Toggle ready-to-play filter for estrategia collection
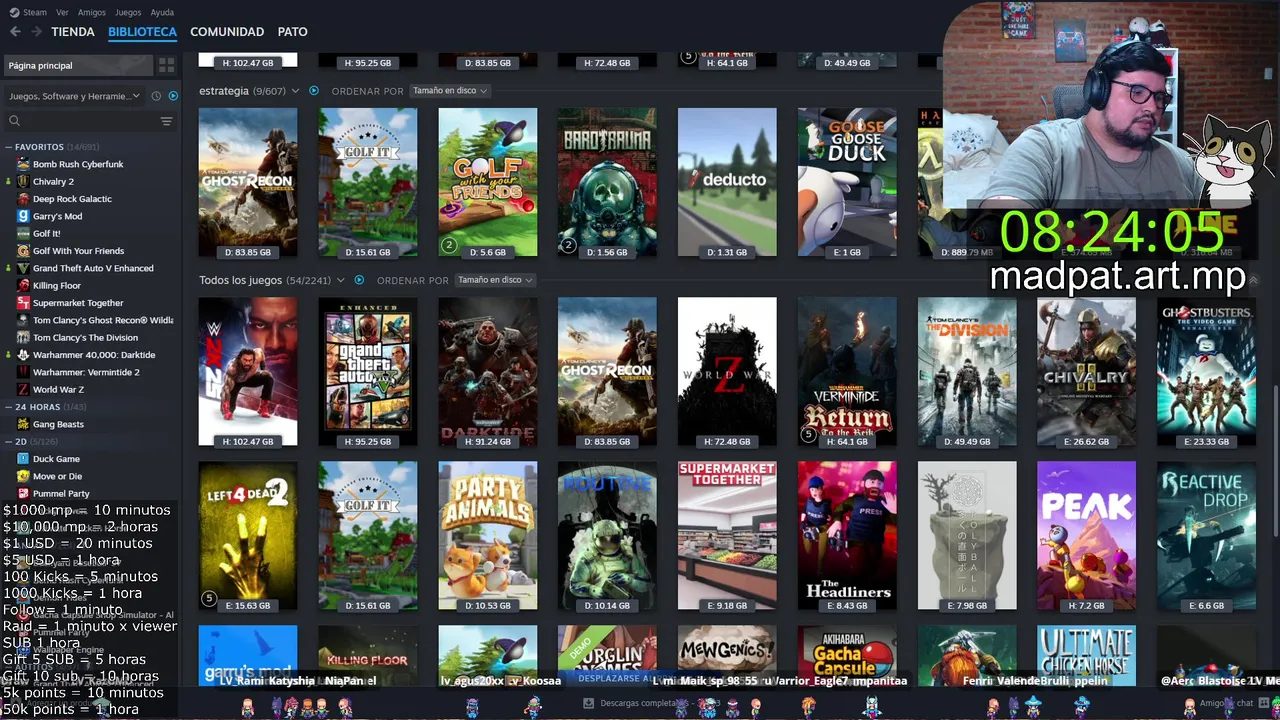Image resolution: width=1280 pixels, height=720 pixels. 313,90
